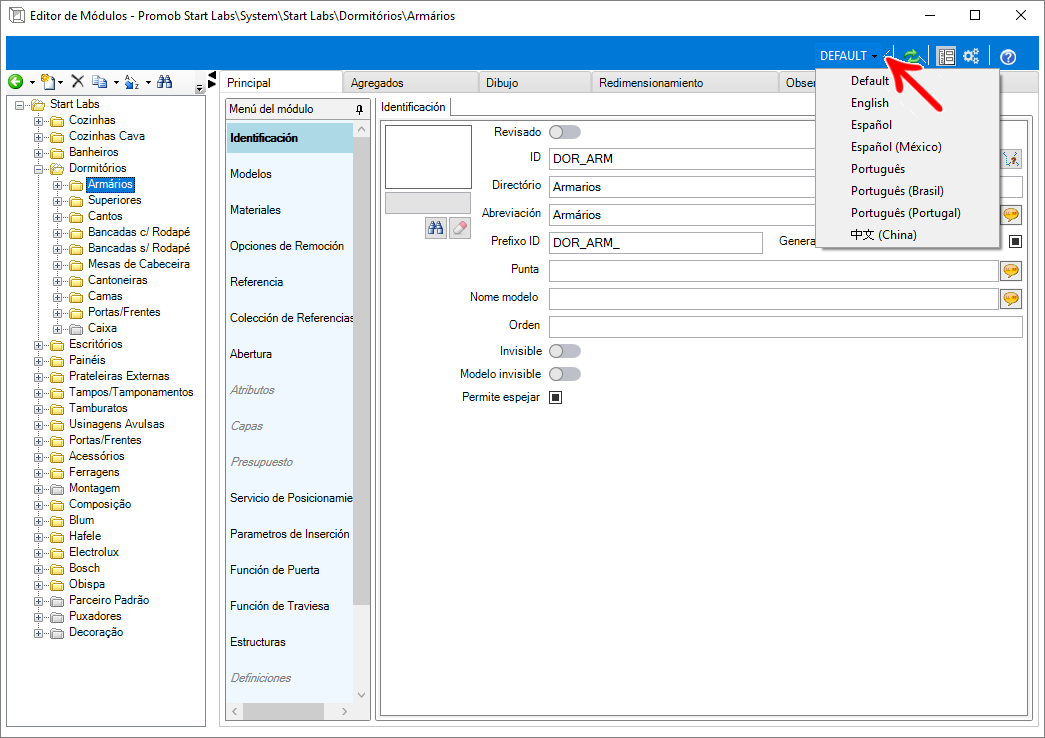Click the speech bubble icon next to Nome modelo
This screenshot has width=1045, height=738.
(x=1011, y=299)
